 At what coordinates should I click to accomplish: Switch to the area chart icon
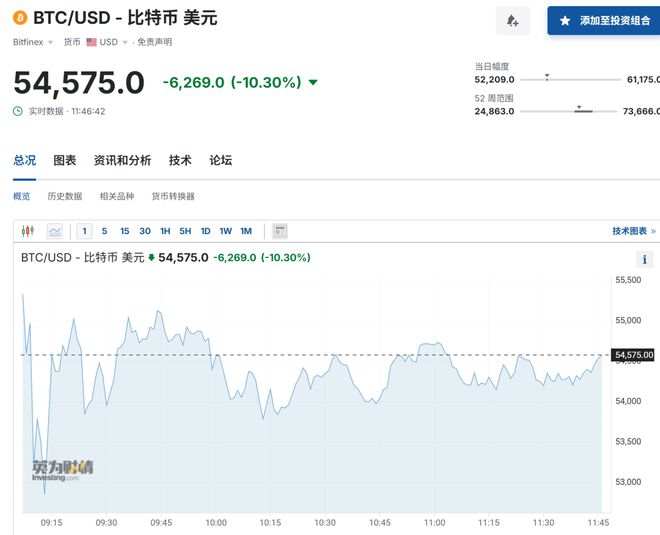click(x=55, y=231)
